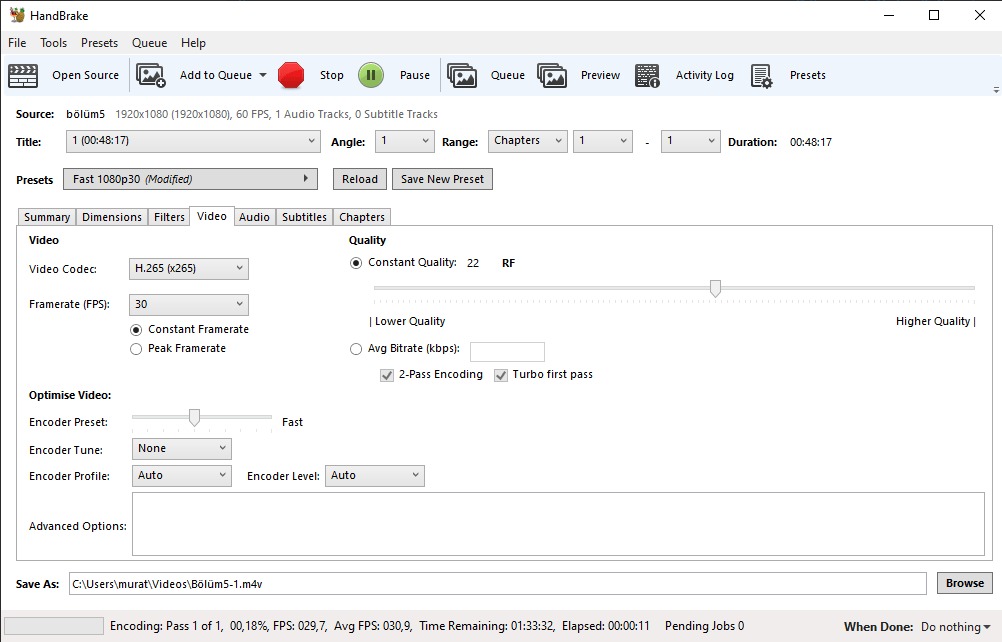Click the Open Source clapperboard icon
Viewport: 1002px width, 642px height.
coord(23,75)
